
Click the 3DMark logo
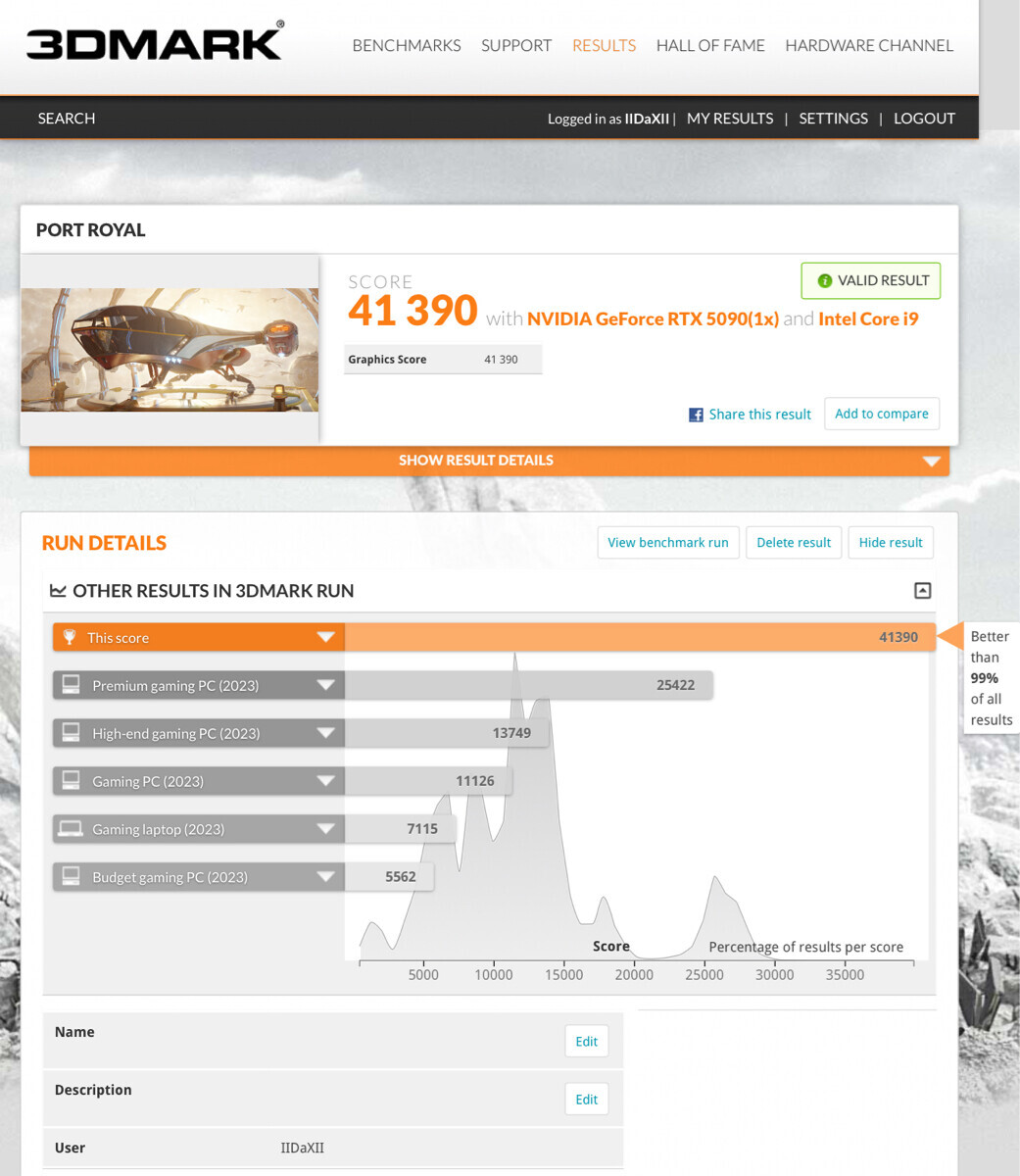(155, 42)
